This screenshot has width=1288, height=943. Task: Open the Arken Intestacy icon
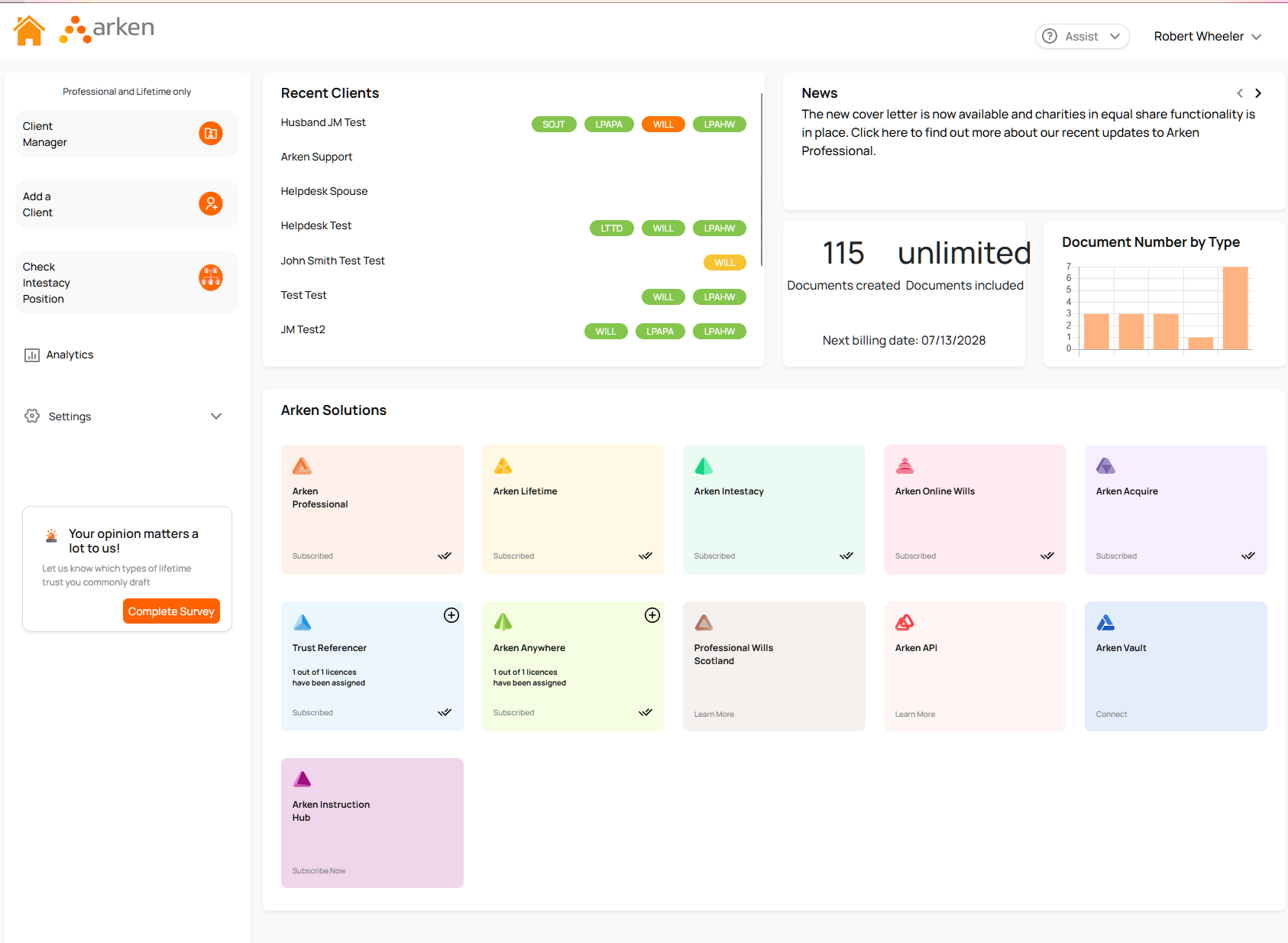(x=704, y=465)
